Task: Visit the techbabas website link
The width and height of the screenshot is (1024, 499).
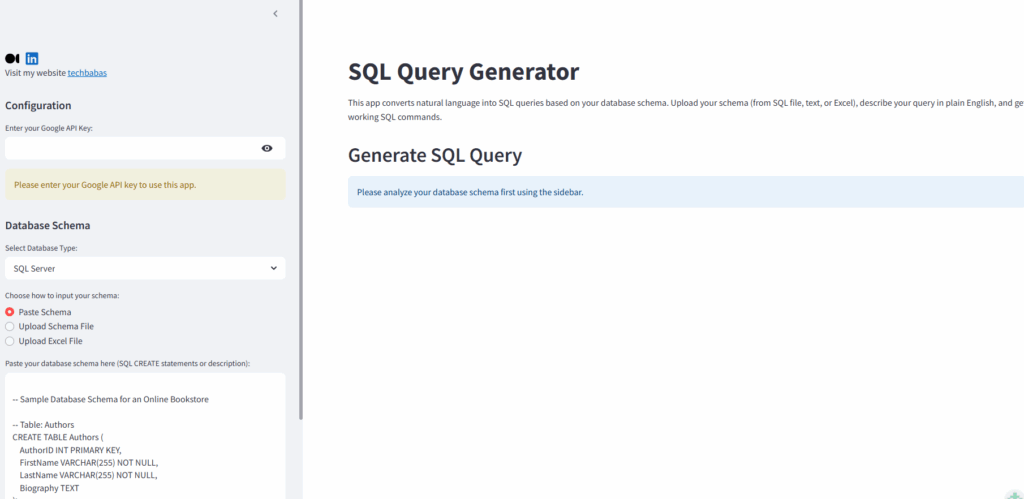Action: [x=87, y=73]
